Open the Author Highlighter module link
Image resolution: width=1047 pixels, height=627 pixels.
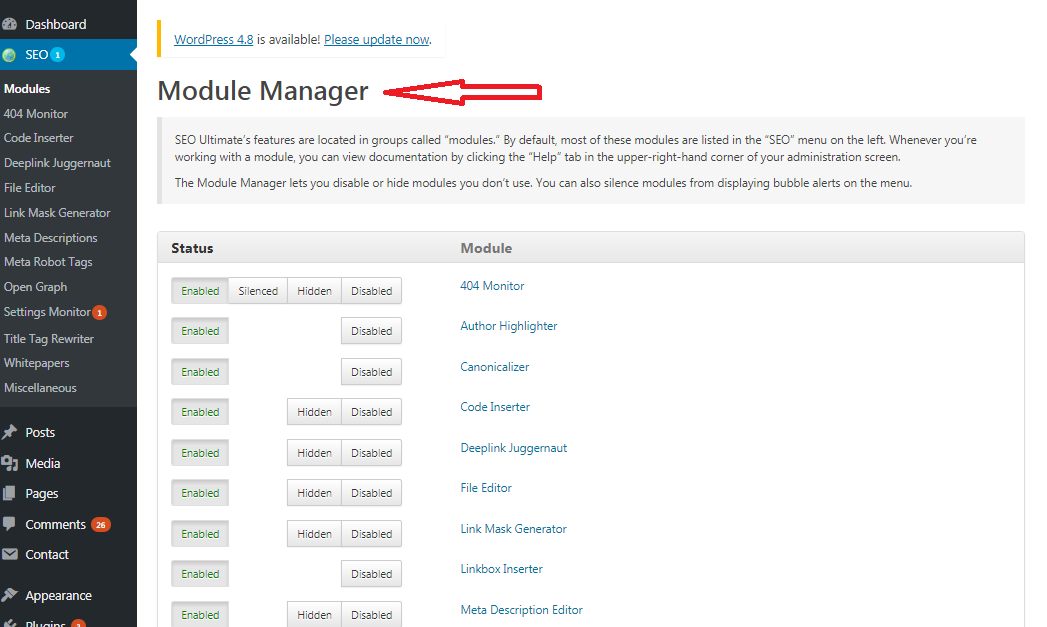[509, 326]
